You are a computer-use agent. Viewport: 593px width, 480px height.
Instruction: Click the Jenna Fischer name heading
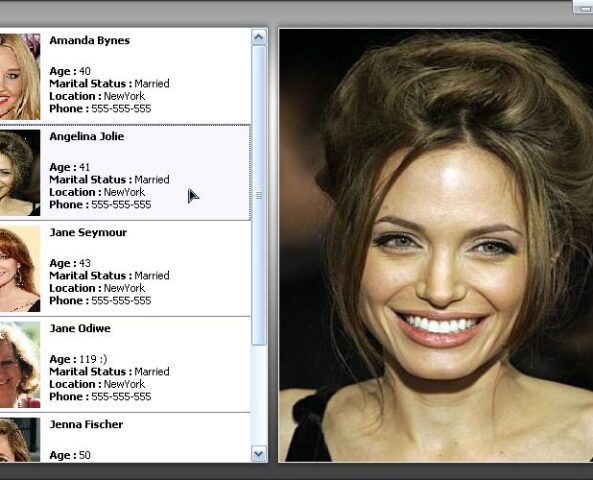point(86,424)
